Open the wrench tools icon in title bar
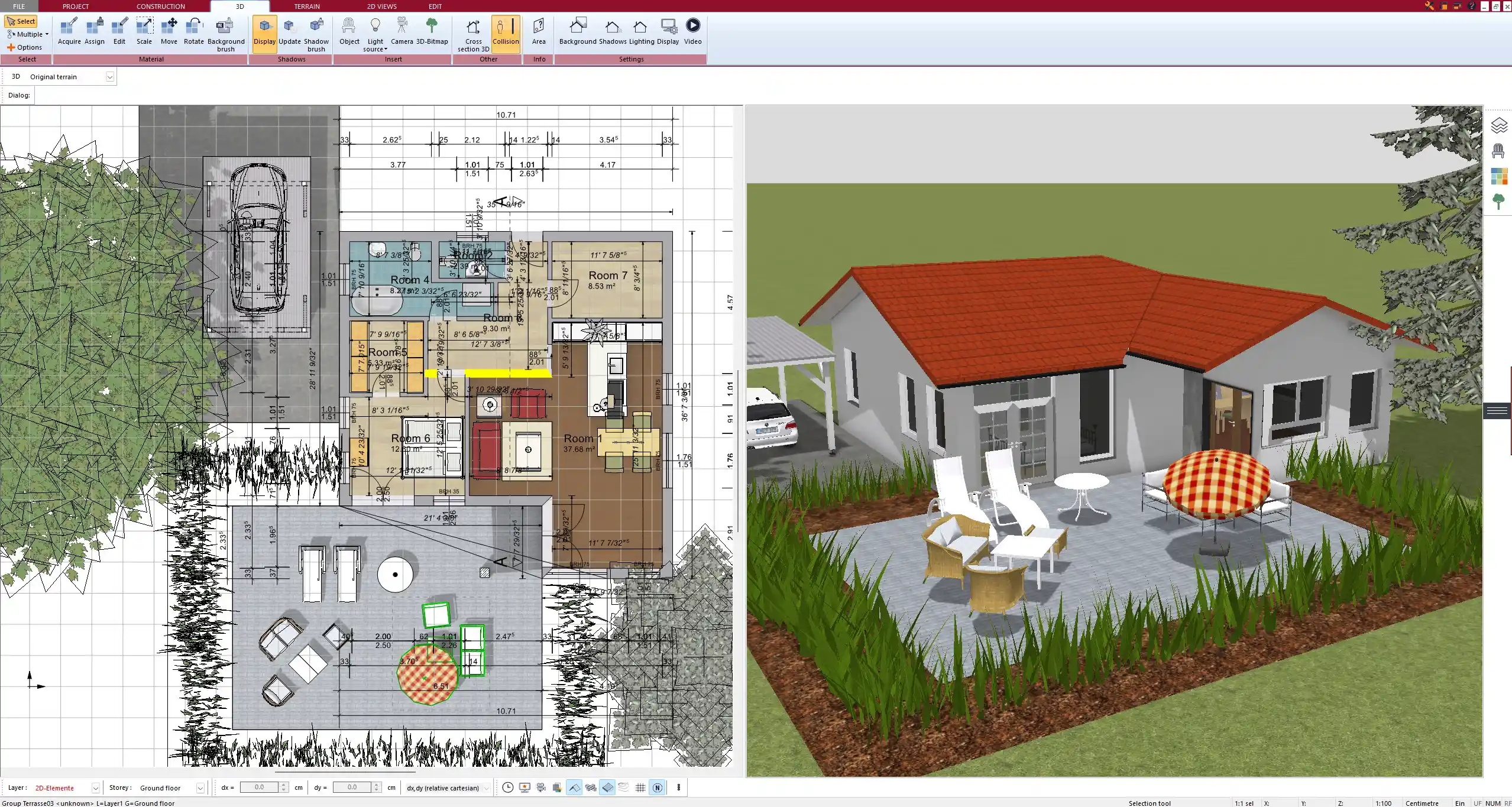The width and height of the screenshot is (1512, 807). pyautogui.click(x=1430, y=6)
